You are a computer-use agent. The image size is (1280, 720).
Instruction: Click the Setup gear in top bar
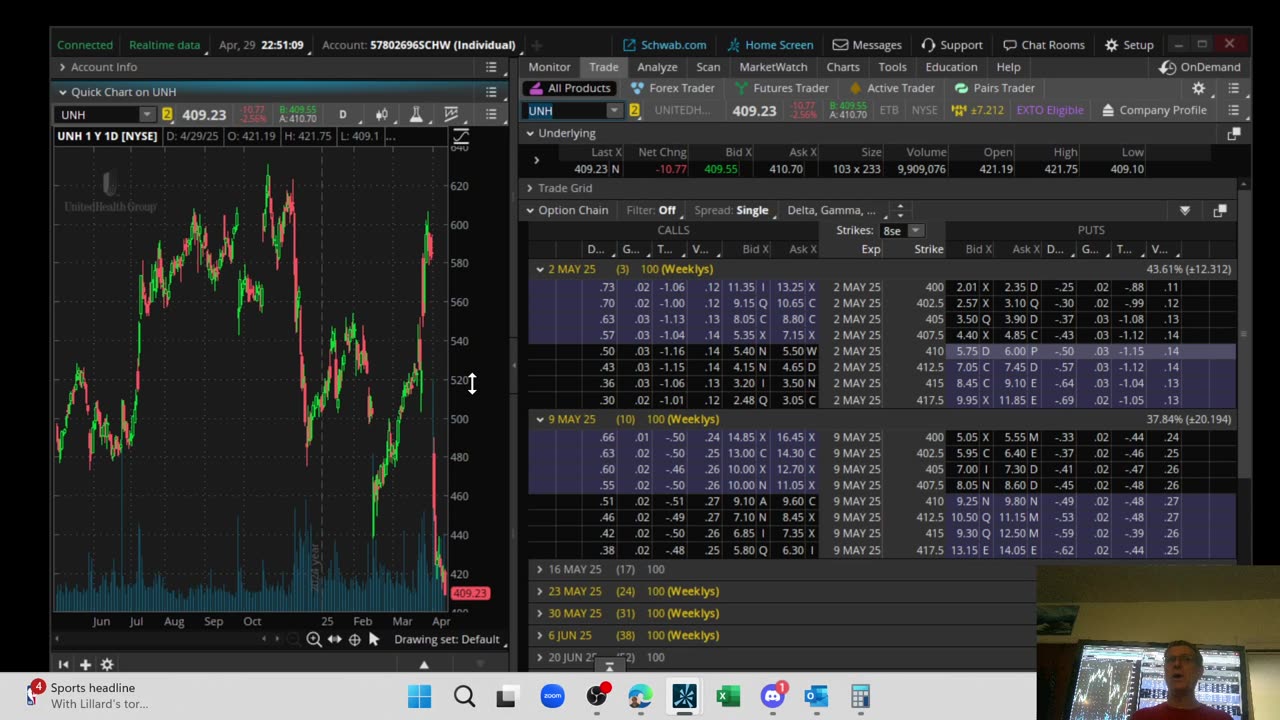coord(1129,45)
